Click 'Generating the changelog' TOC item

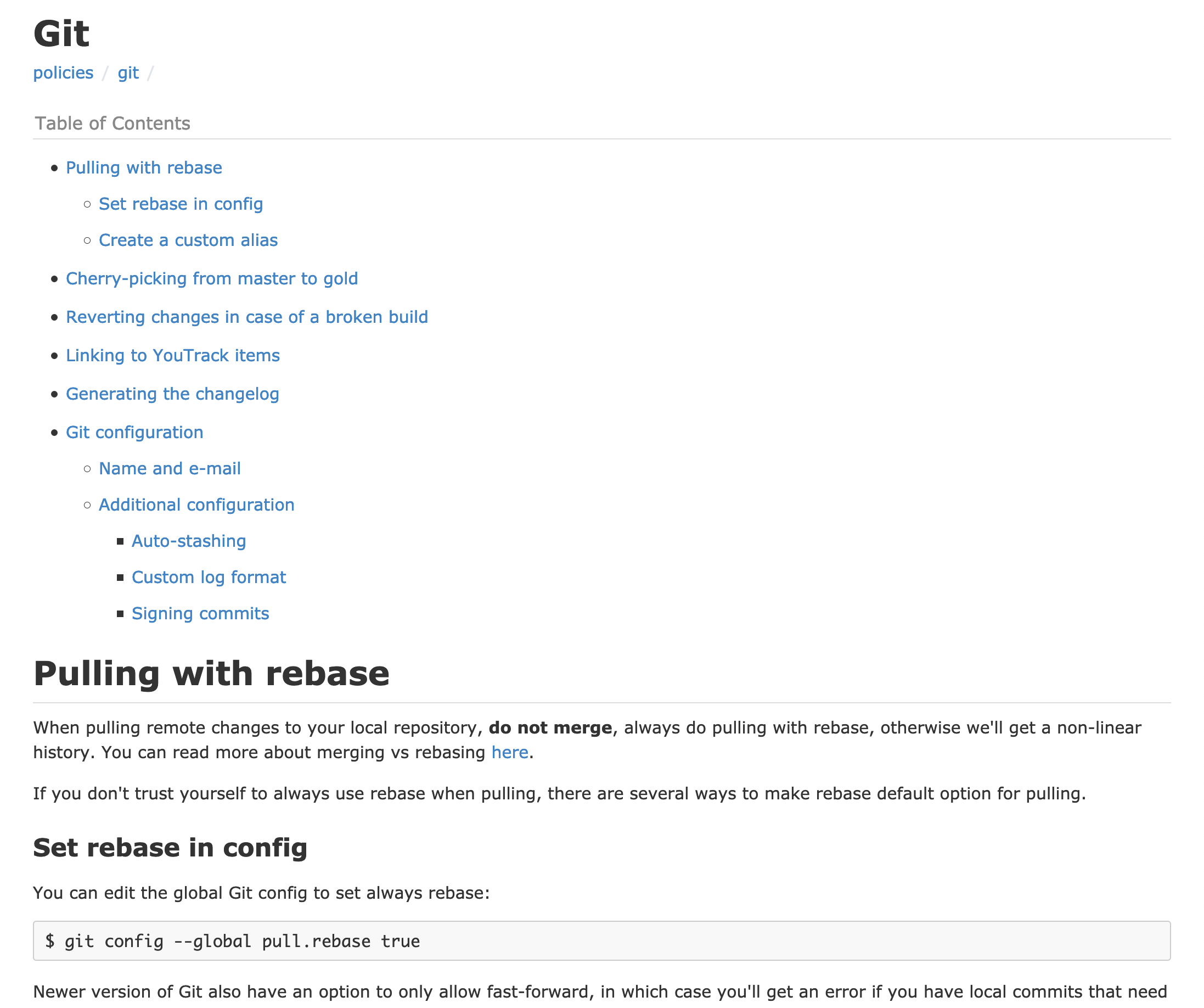[x=173, y=393]
